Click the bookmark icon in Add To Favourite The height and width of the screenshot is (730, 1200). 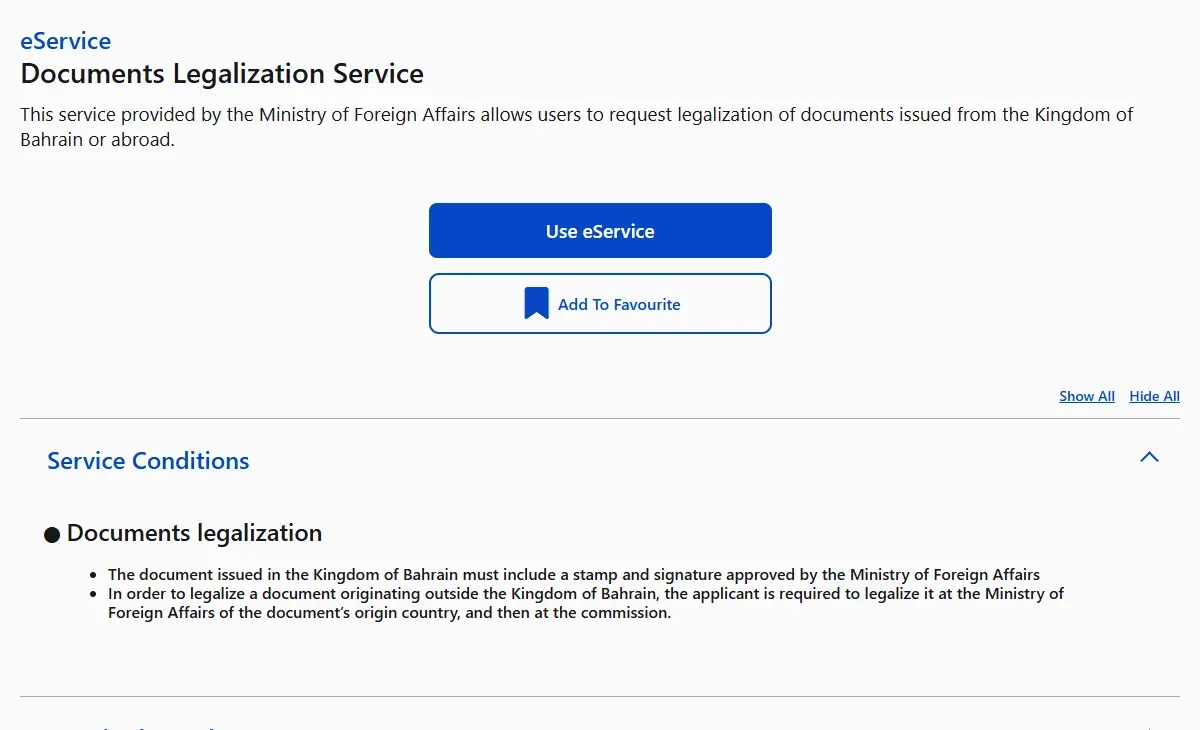click(537, 303)
